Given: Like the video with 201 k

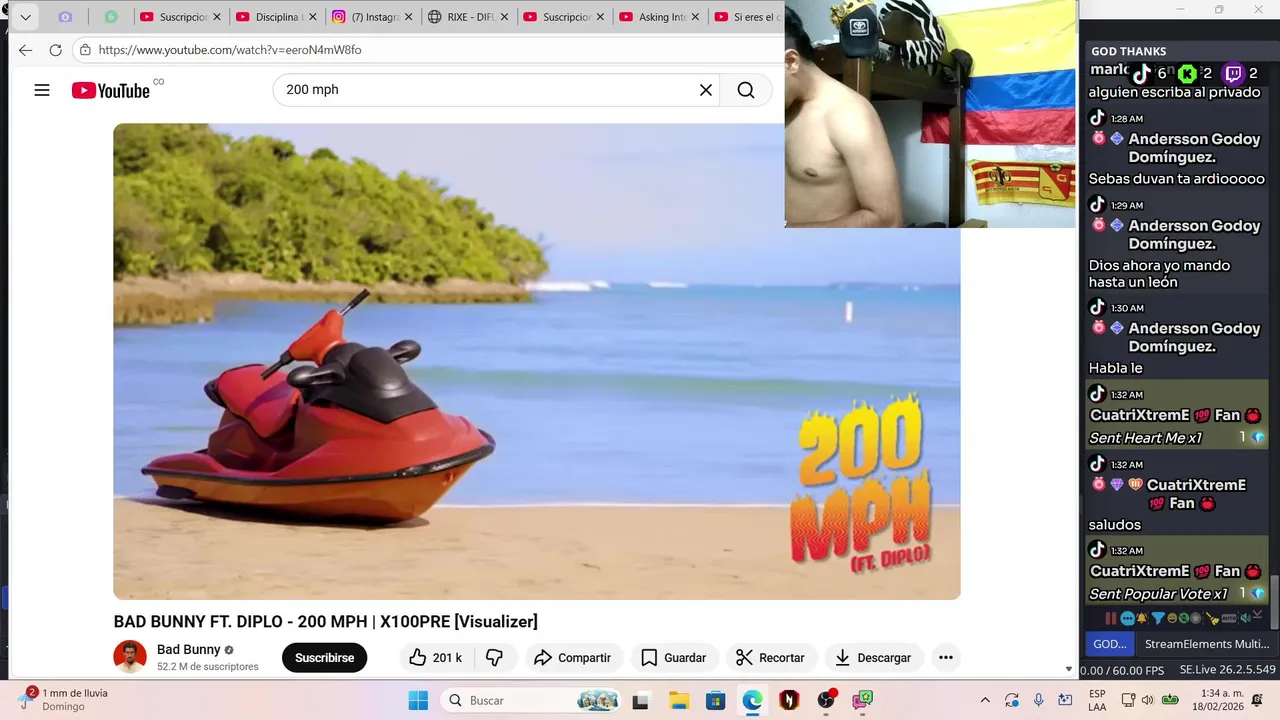Looking at the screenshot, I should [436, 657].
